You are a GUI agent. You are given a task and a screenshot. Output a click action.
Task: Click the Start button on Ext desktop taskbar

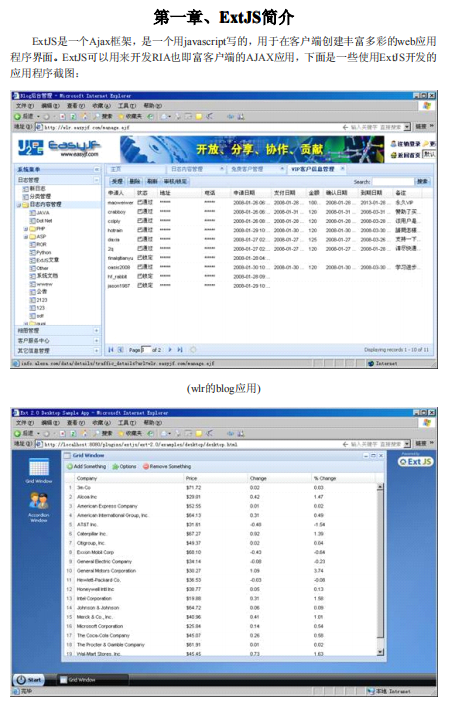pyautogui.click(x=29, y=680)
